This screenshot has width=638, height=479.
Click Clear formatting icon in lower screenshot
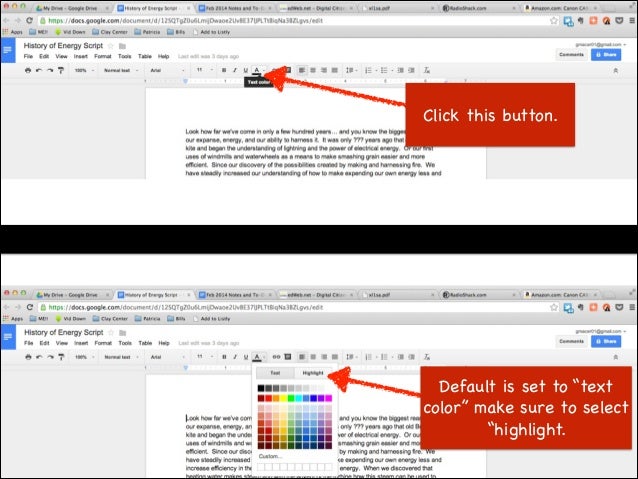click(x=426, y=357)
